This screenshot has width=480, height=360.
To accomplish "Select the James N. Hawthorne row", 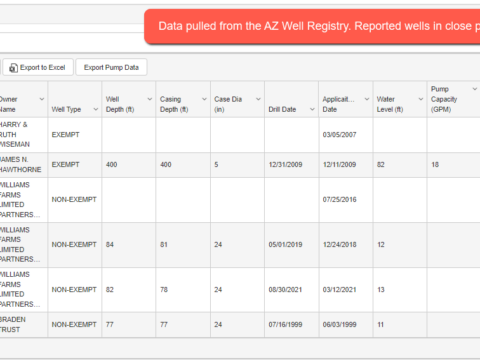I will point(240,165).
